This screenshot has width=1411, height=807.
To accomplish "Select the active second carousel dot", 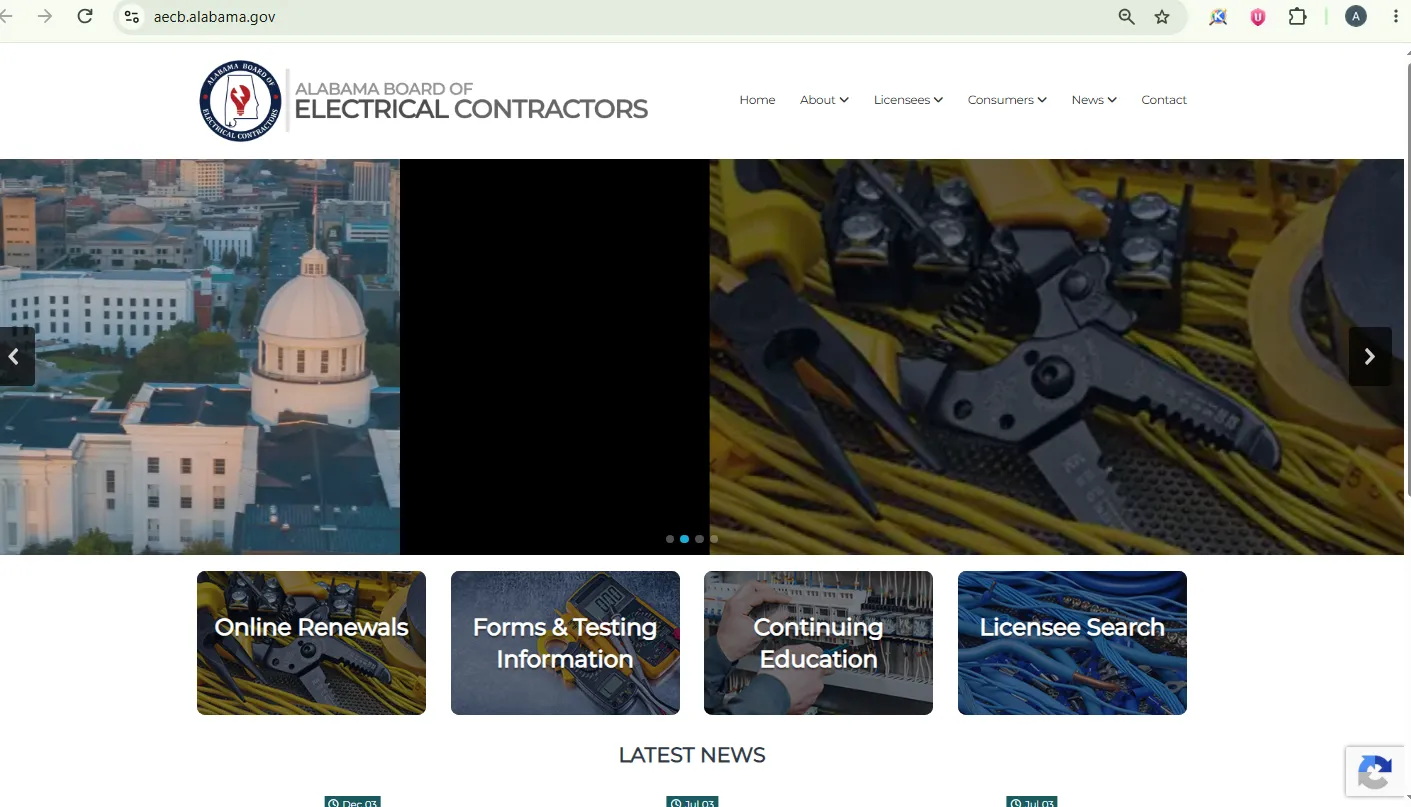I will click(x=684, y=539).
